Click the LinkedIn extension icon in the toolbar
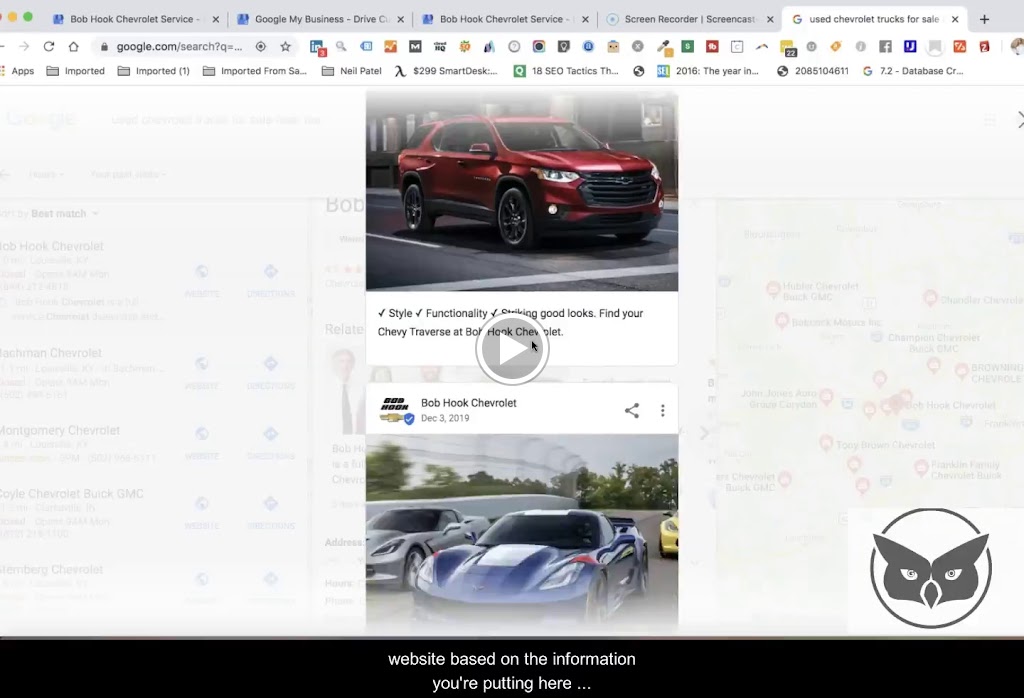Image resolution: width=1024 pixels, height=698 pixels. (317, 46)
